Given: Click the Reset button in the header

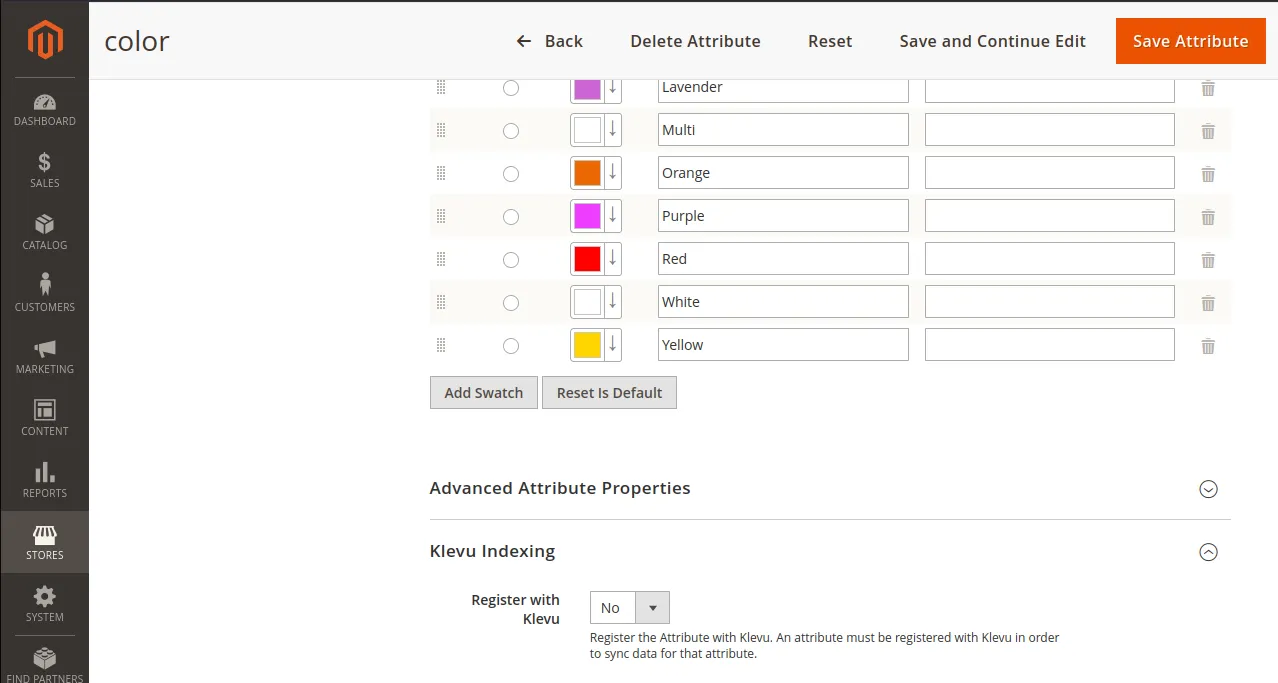Looking at the screenshot, I should coord(830,41).
